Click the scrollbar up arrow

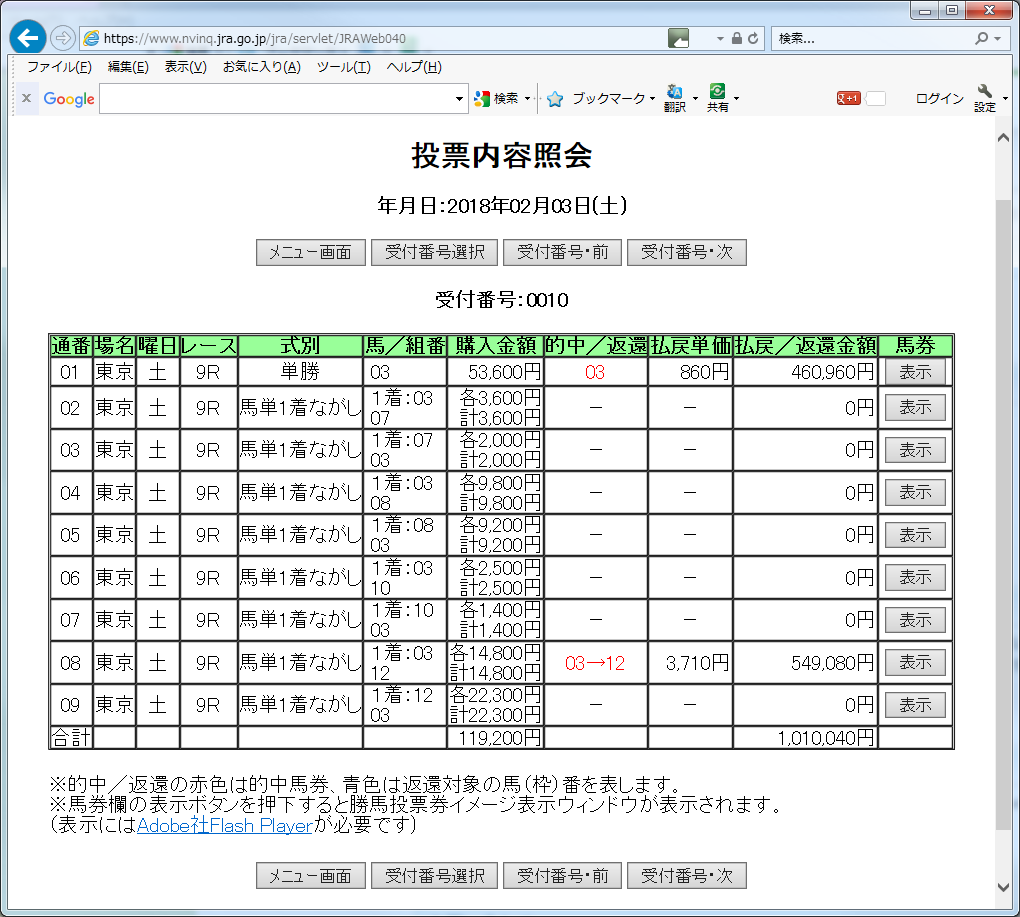pos(1003,137)
